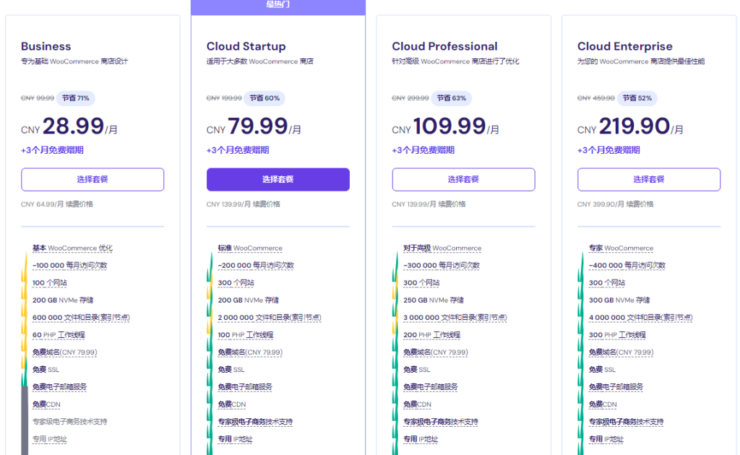Click the Cloud Startup plan heading

[246, 46]
